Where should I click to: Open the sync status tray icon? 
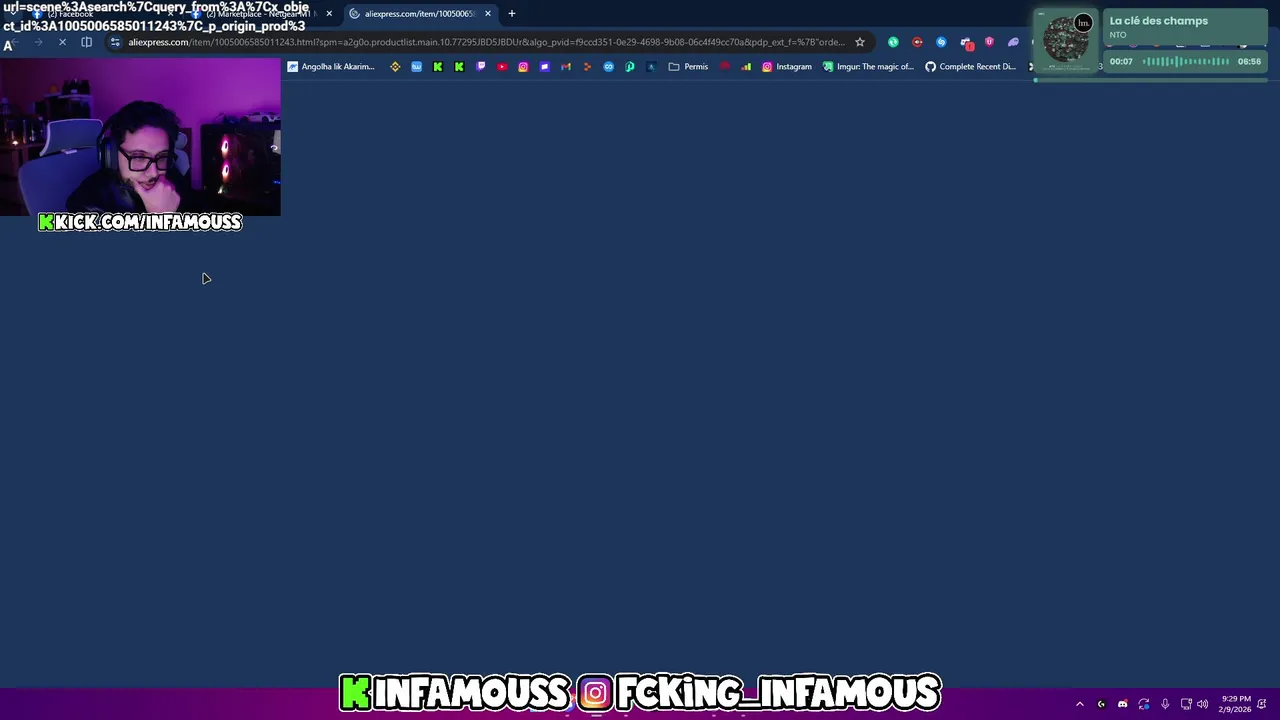click(1144, 704)
